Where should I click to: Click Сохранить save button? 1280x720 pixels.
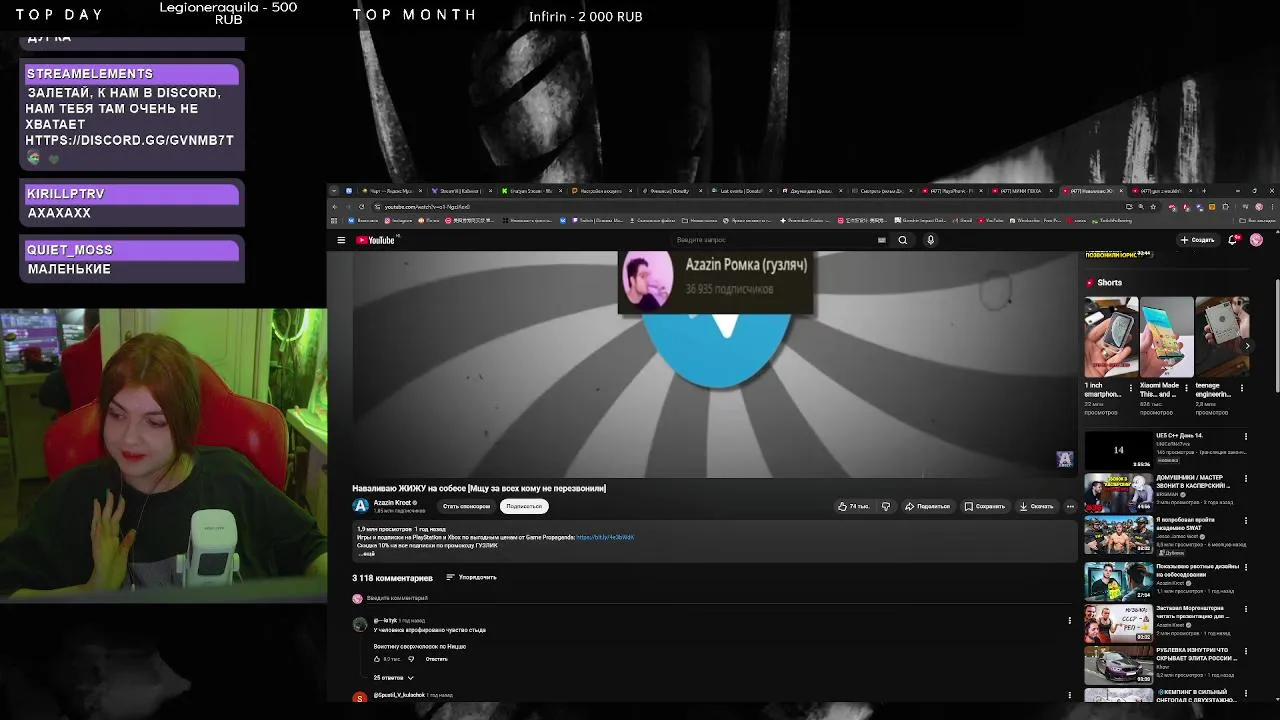[985, 506]
